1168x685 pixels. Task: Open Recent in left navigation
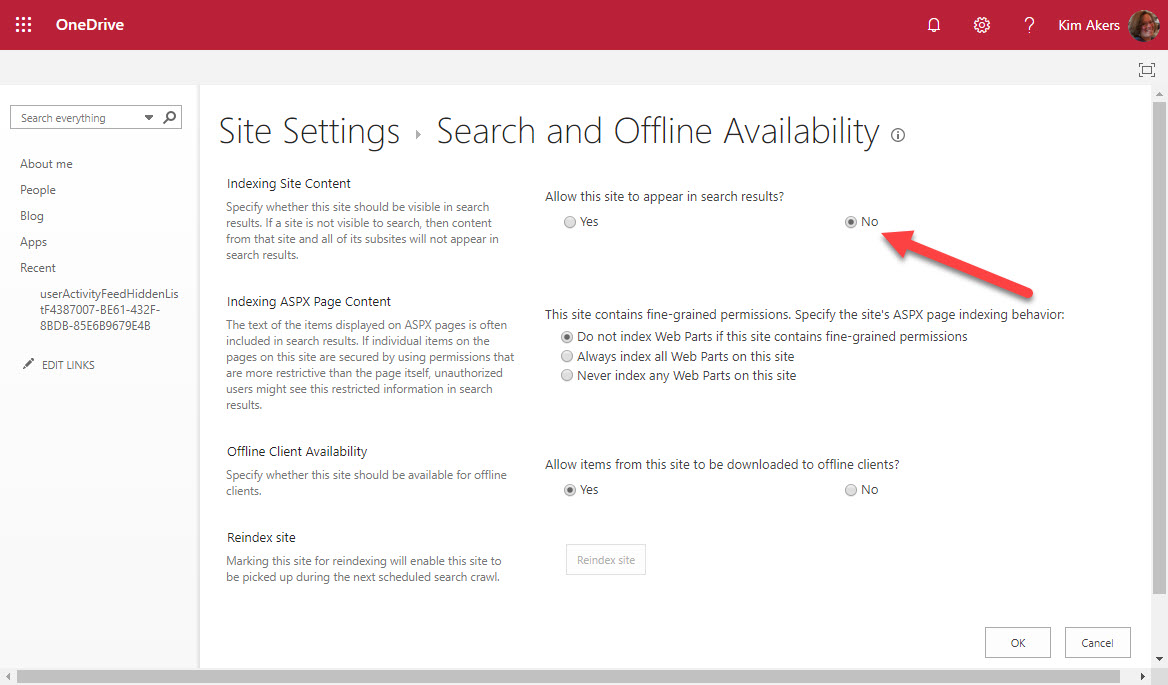click(x=38, y=268)
